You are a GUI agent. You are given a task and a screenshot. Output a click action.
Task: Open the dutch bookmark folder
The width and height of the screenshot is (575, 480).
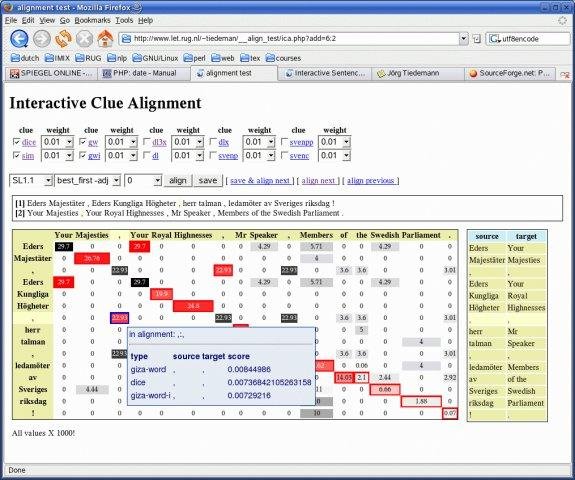tap(25, 58)
